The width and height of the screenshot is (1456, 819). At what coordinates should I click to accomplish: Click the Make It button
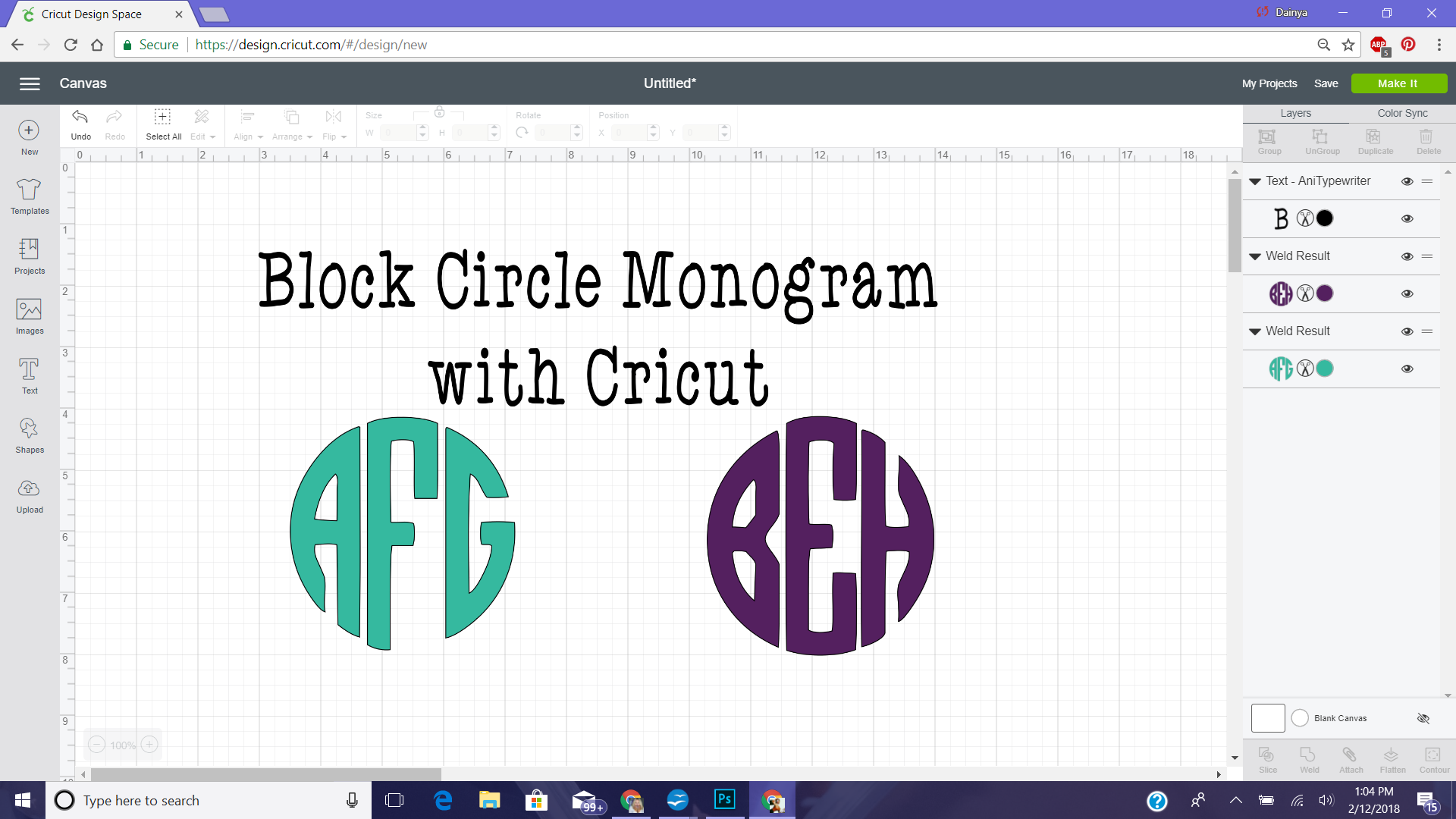coord(1398,83)
